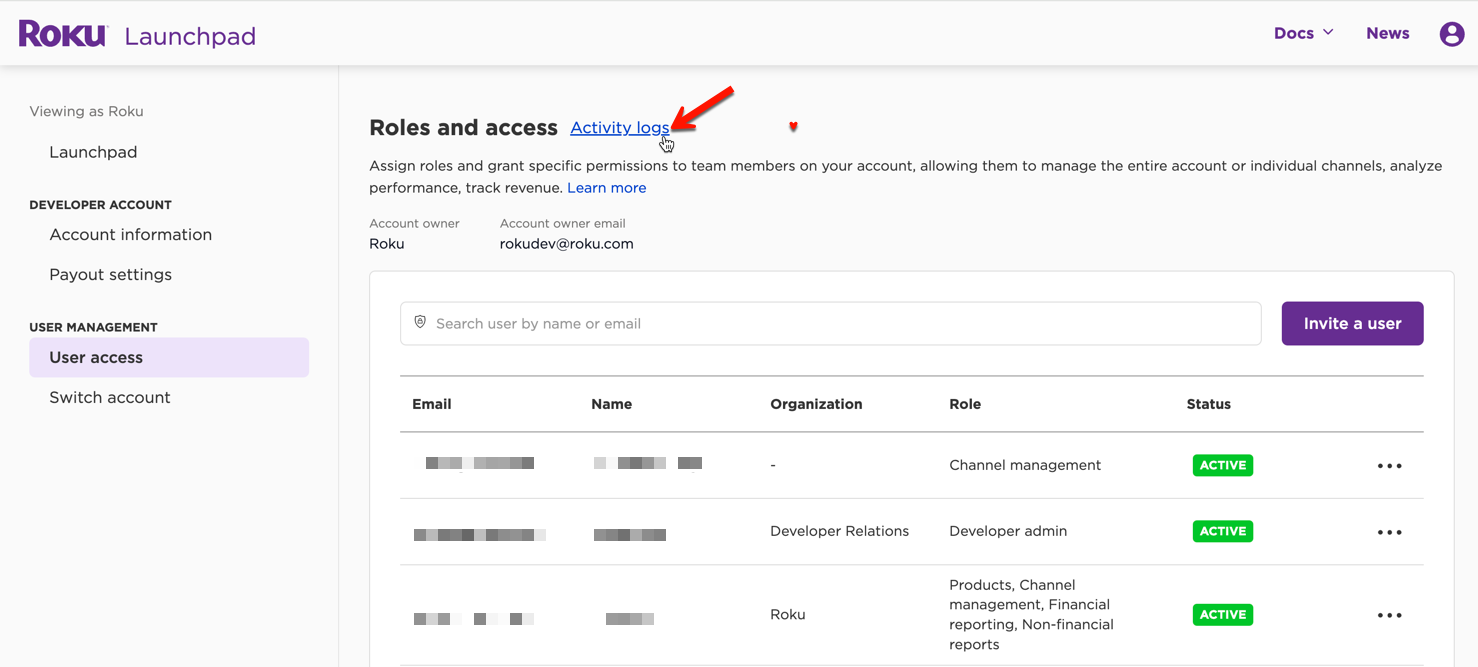The image size is (1478, 667).
Task: Click the Roku logo in header
Action: click(x=63, y=34)
